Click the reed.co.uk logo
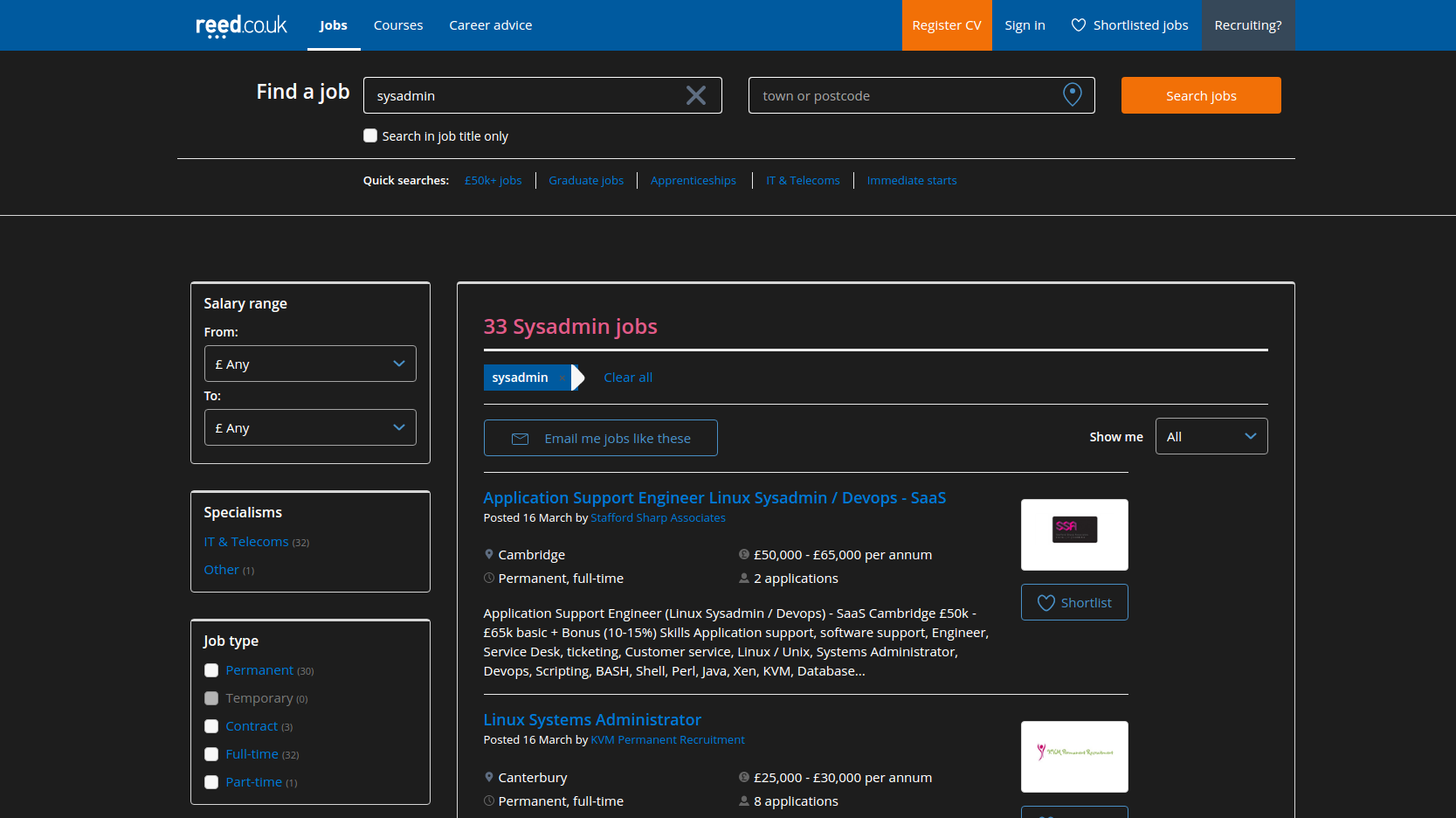This screenshot has width=1456, height=818. click(x=241, y=25)
